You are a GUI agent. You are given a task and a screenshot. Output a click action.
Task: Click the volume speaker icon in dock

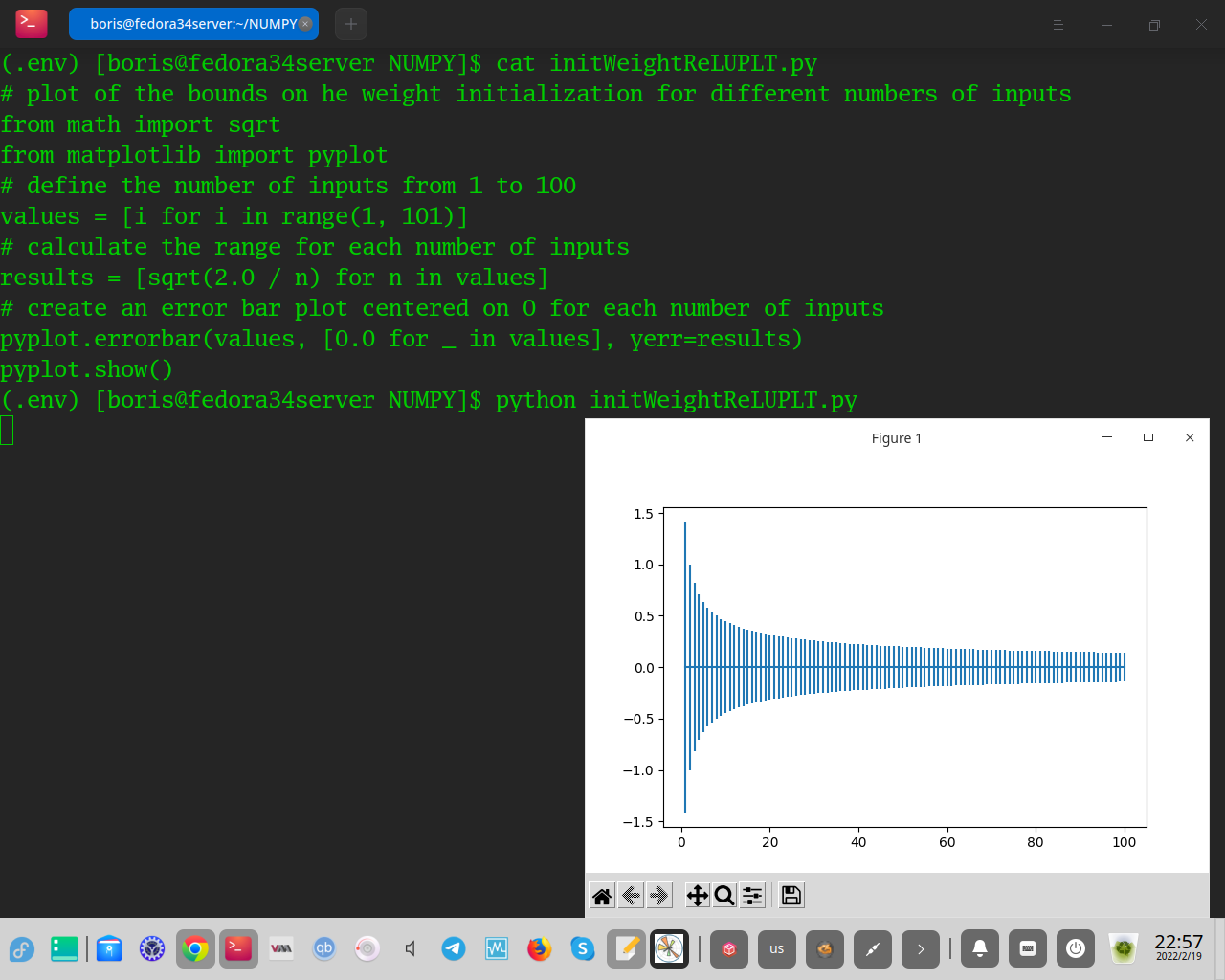pyautogui.click(x=411, y=949)
